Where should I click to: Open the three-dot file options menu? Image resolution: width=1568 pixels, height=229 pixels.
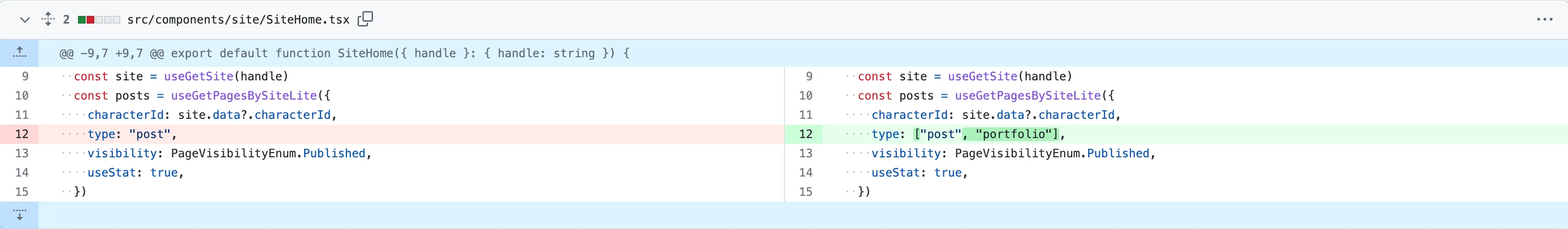click(1544, 20)
